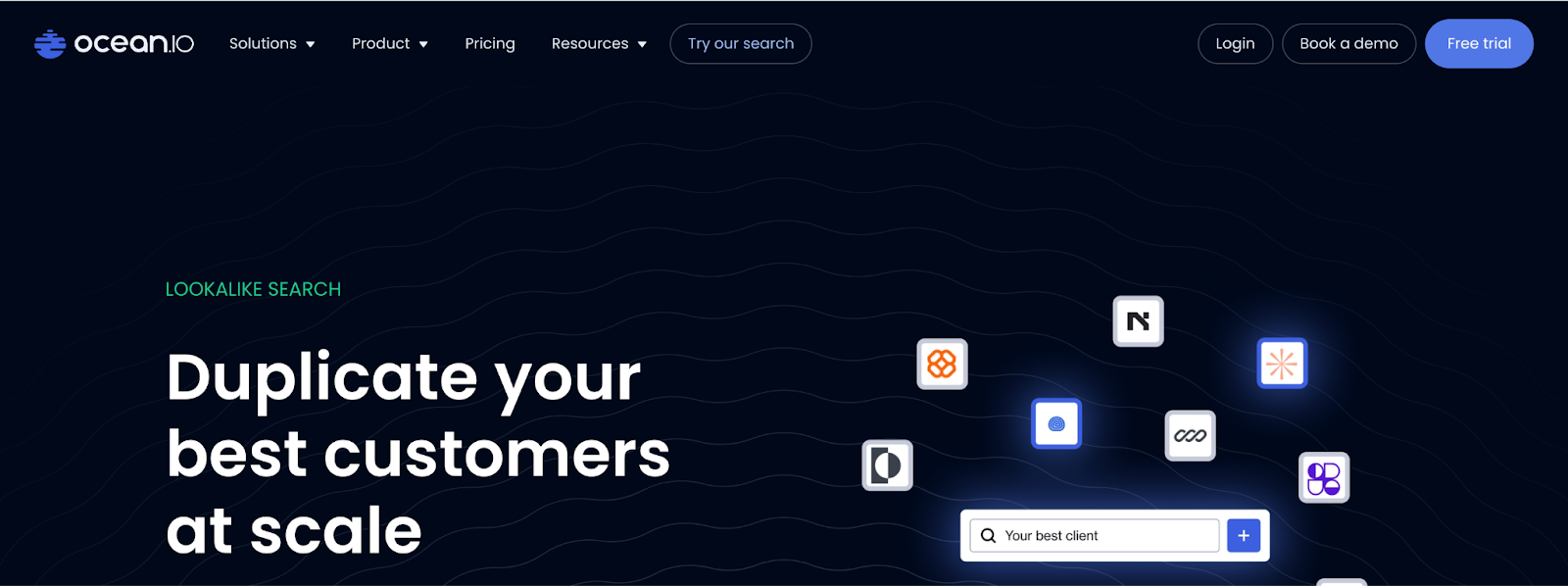Open the Product dropdown menu
The image size is (1568, 586).
(x=389, y=44)
